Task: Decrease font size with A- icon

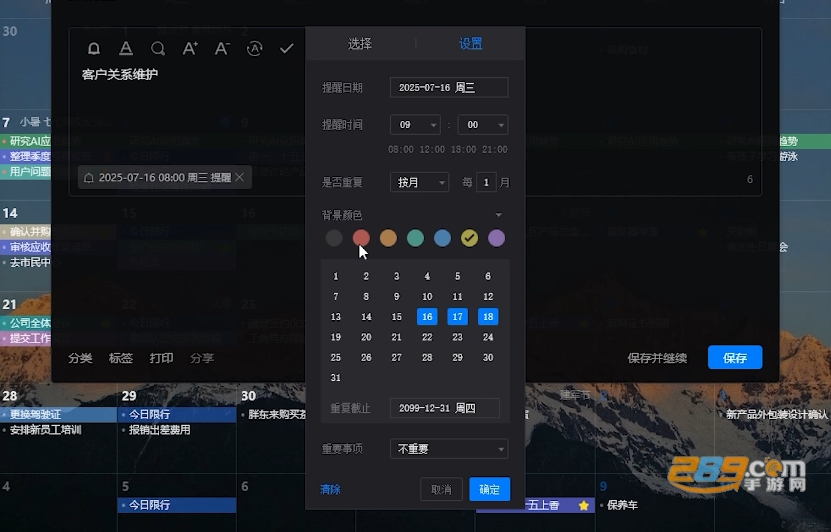Action: (222, 49)
